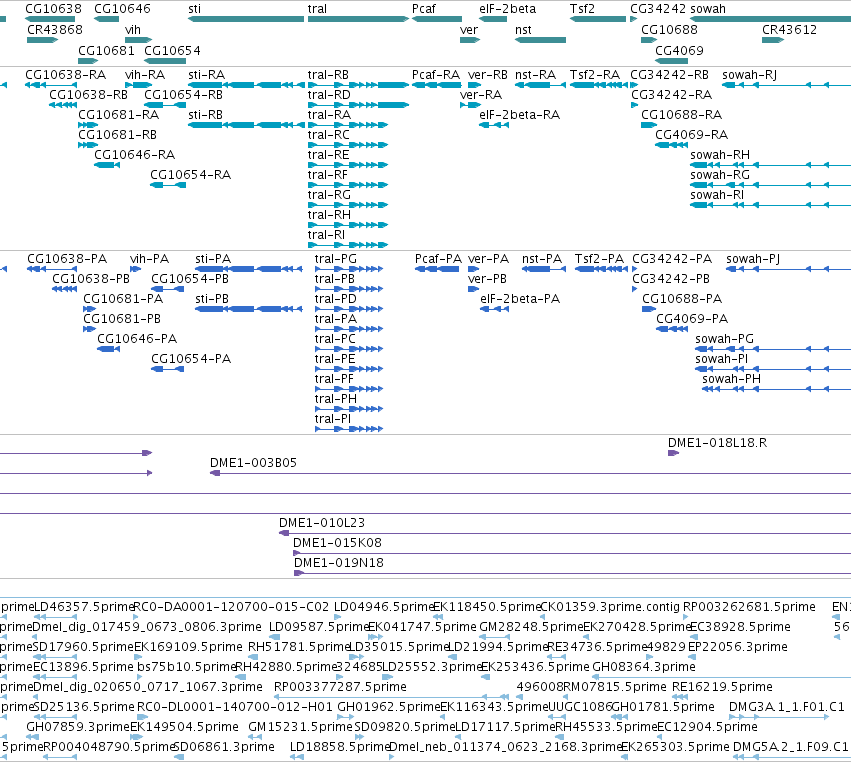
Task: Click the Pcaf gene label
Action: coord(424,9)
